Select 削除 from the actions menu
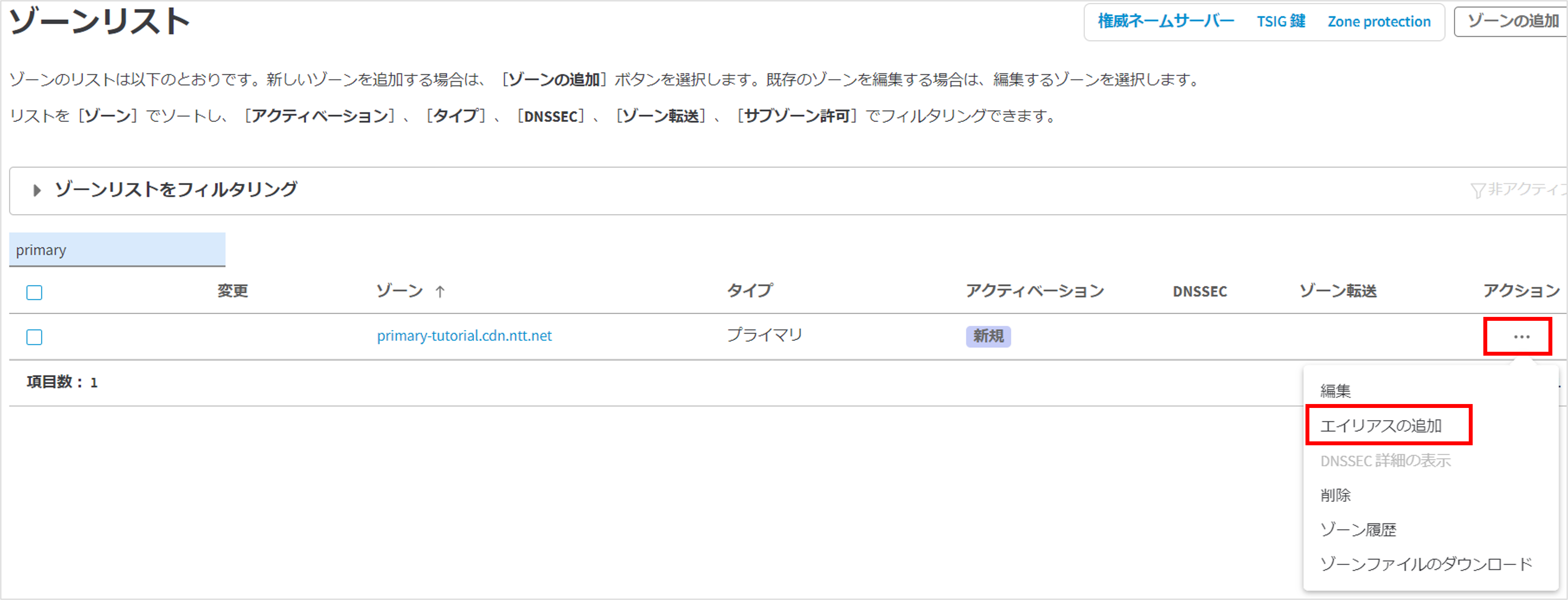1568x600 pixels. pyautogui.click(x=1335, y=495)
